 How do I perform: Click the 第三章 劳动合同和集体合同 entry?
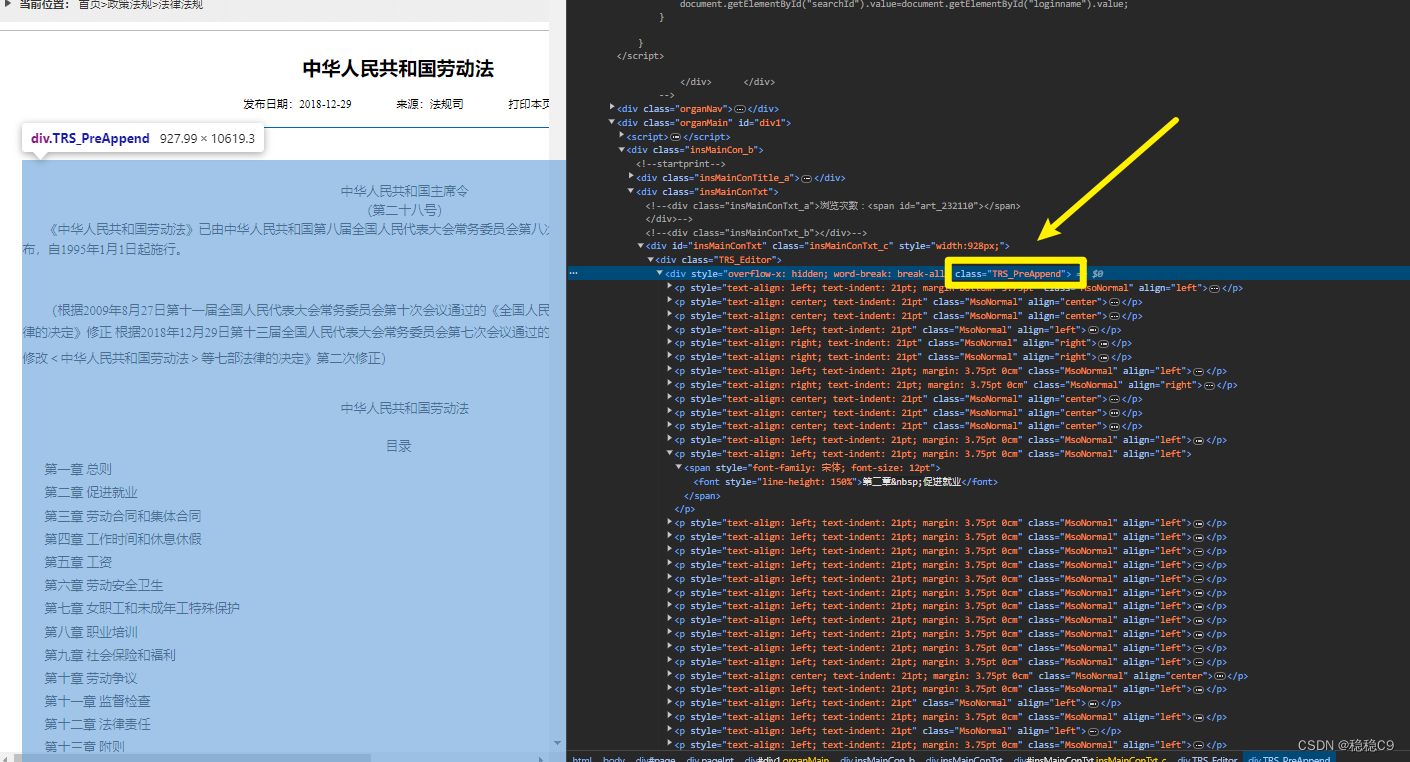point(123,516)
